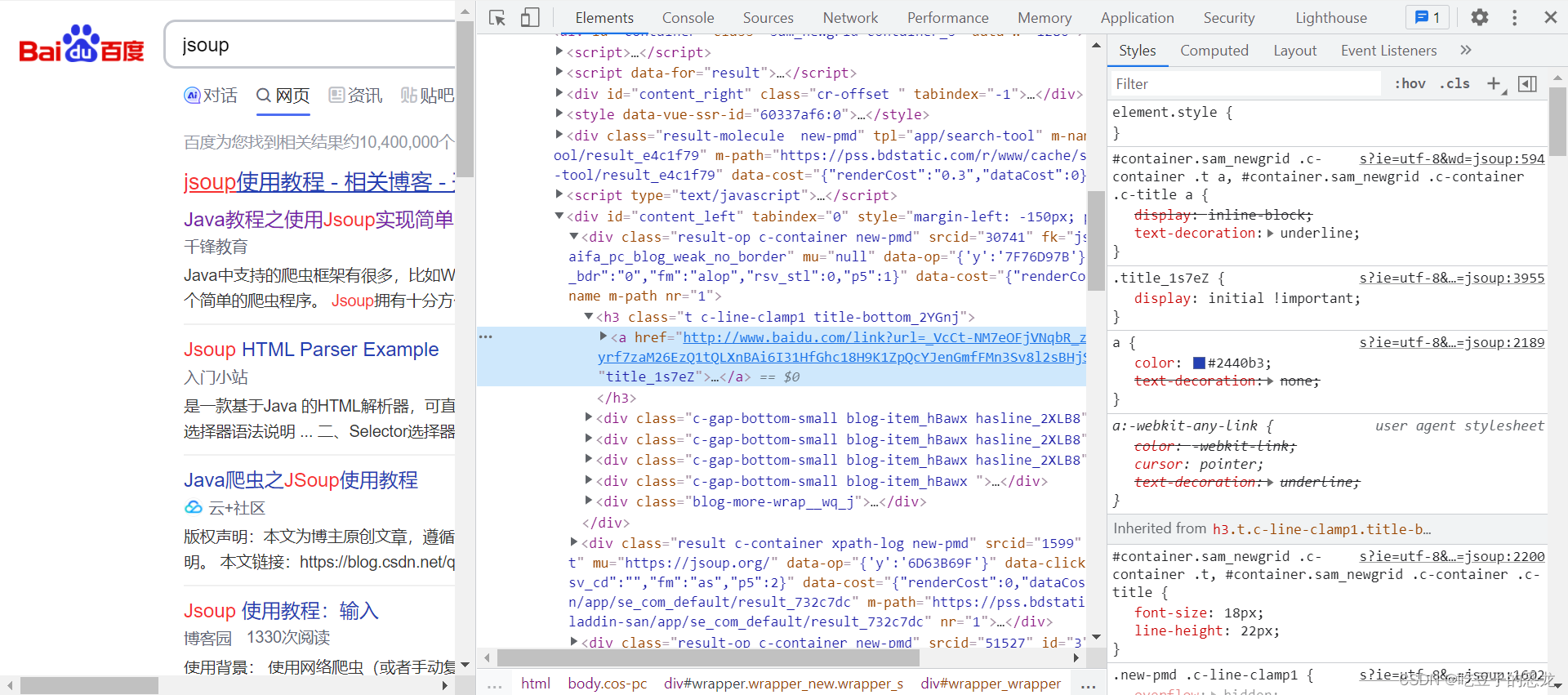Open stylesheet source link jsoup:594
The image size is (1568, 695).
[1451, 158]
